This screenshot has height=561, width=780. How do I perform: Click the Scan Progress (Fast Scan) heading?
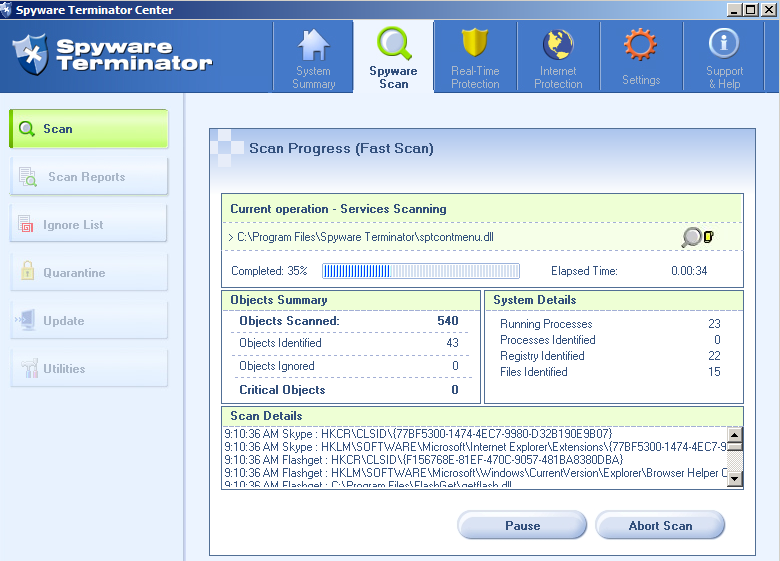[341, 148]
